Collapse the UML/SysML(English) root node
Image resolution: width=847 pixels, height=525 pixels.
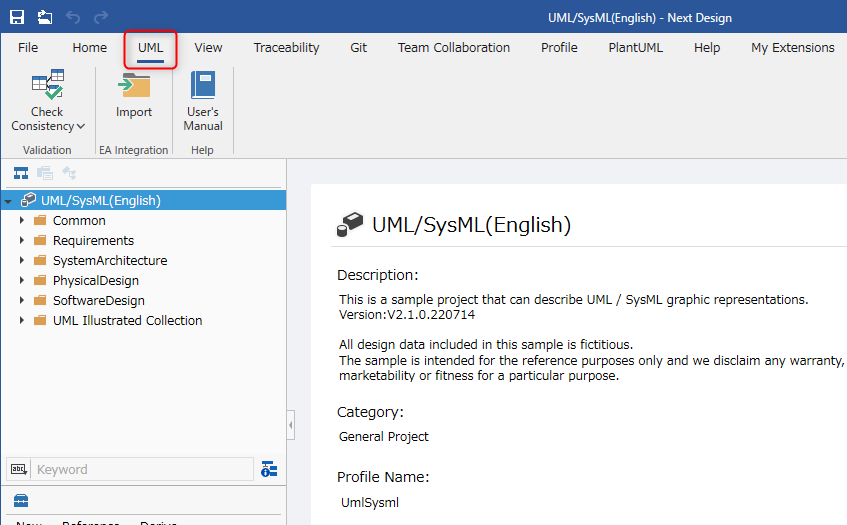[x=9, y=201]
